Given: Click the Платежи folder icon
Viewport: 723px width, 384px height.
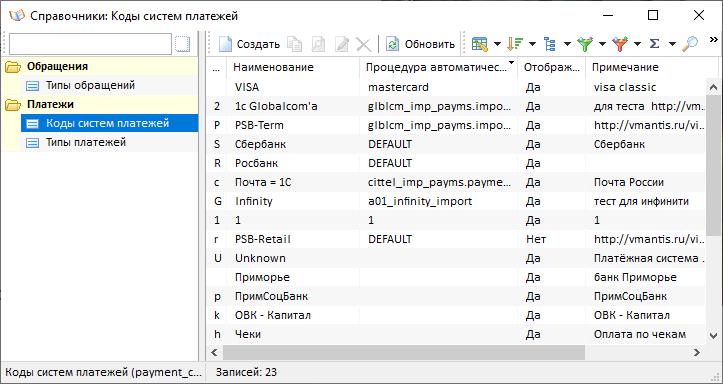Looking at the screenshot, I should pos(13,105).
